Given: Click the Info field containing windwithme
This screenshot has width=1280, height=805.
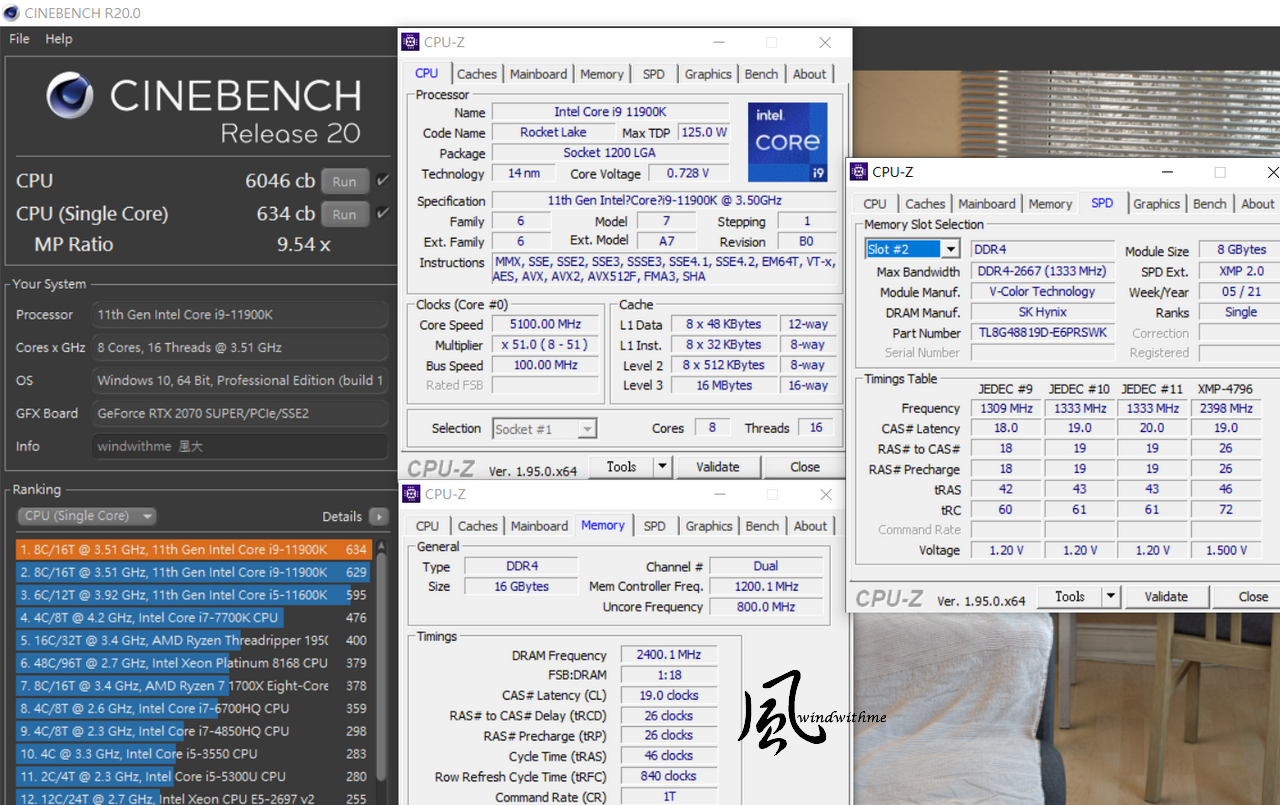Looking at the screenshot, I should tap(240, 447).
